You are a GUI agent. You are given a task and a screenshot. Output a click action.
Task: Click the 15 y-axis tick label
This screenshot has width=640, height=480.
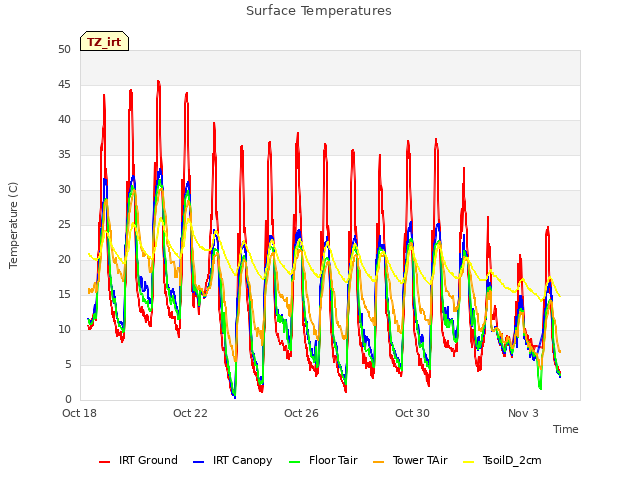point(64,295)
